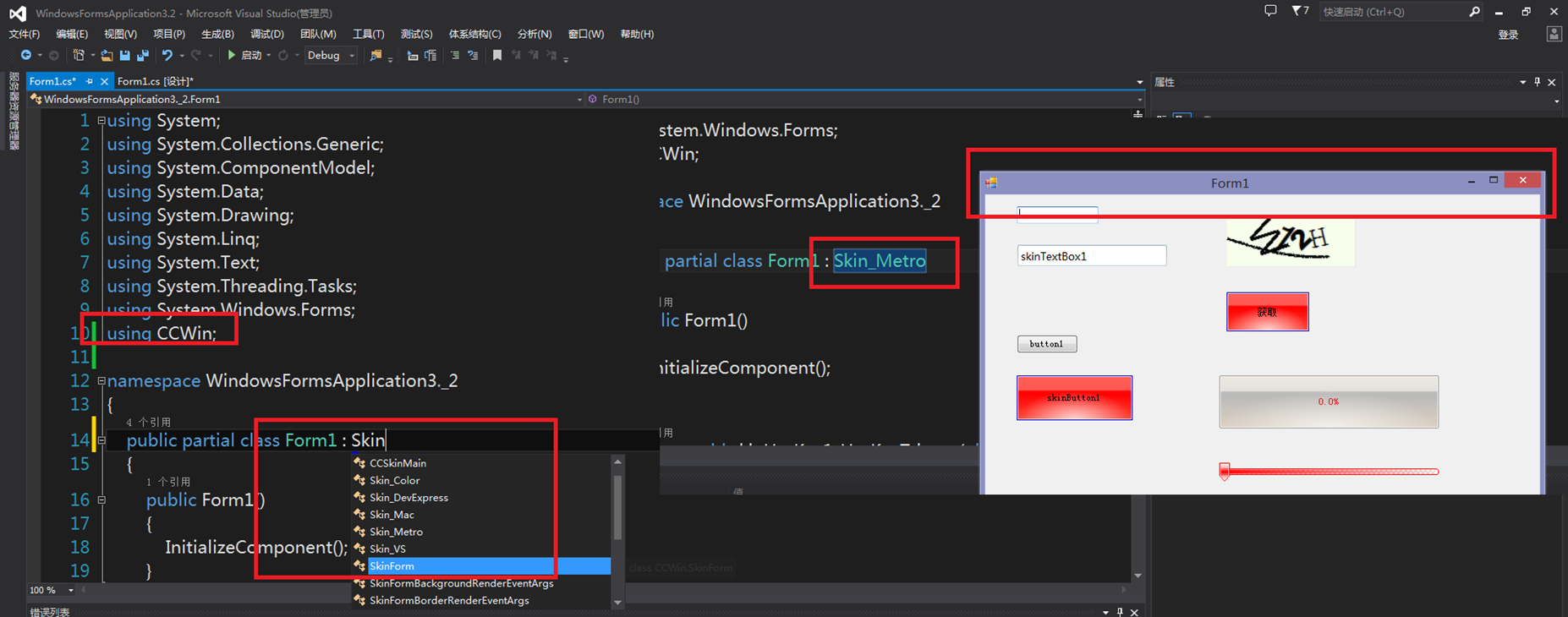
Task: Uncomment the selected lines icon
Action: click(x=473, y=56)
